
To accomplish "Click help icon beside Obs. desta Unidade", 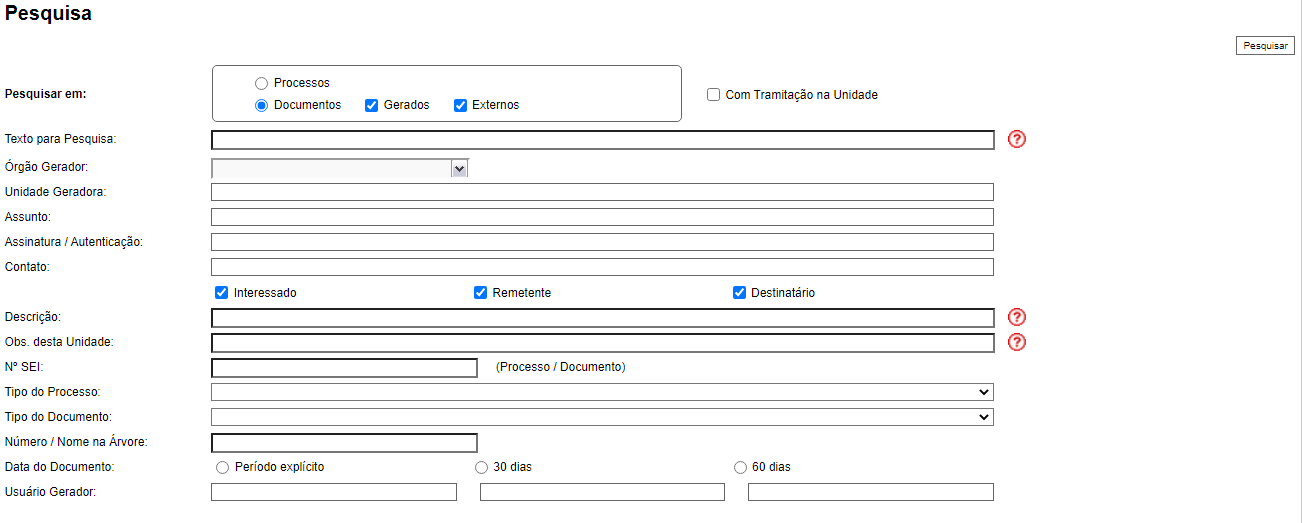I will (1017, 342).
